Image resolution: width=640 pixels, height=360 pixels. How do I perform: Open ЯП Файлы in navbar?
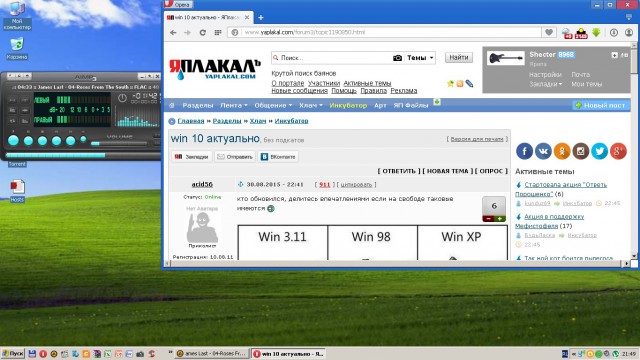click(x=411, y=105)
